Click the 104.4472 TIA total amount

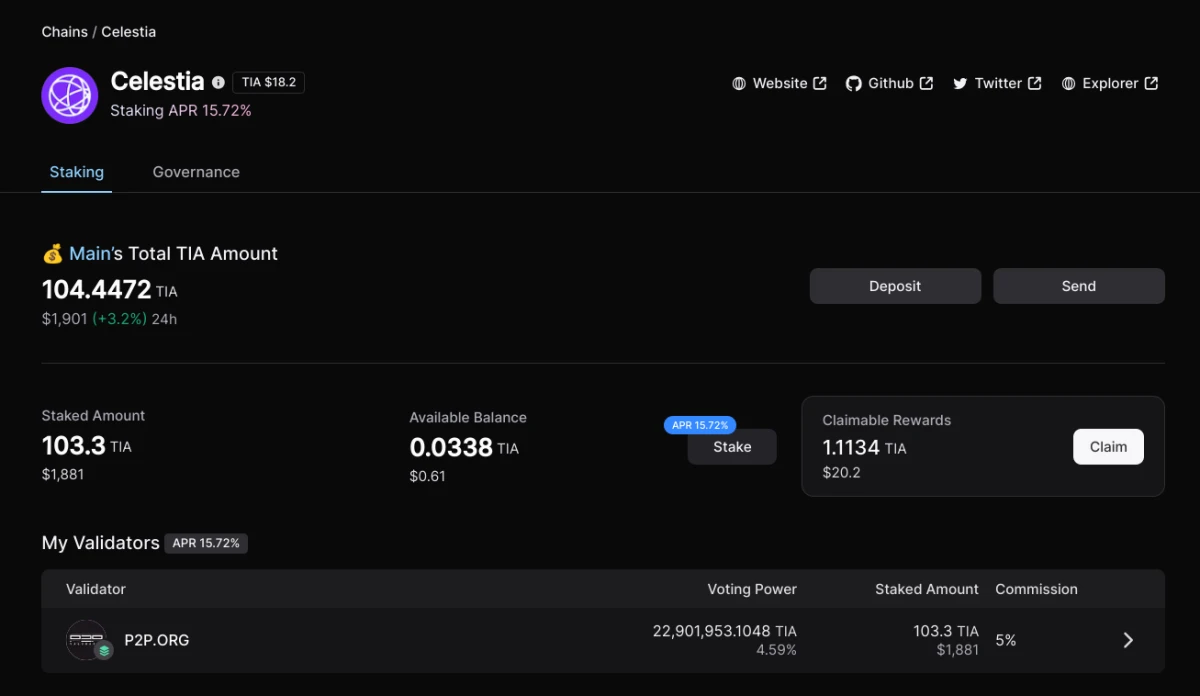pos(110,290)
